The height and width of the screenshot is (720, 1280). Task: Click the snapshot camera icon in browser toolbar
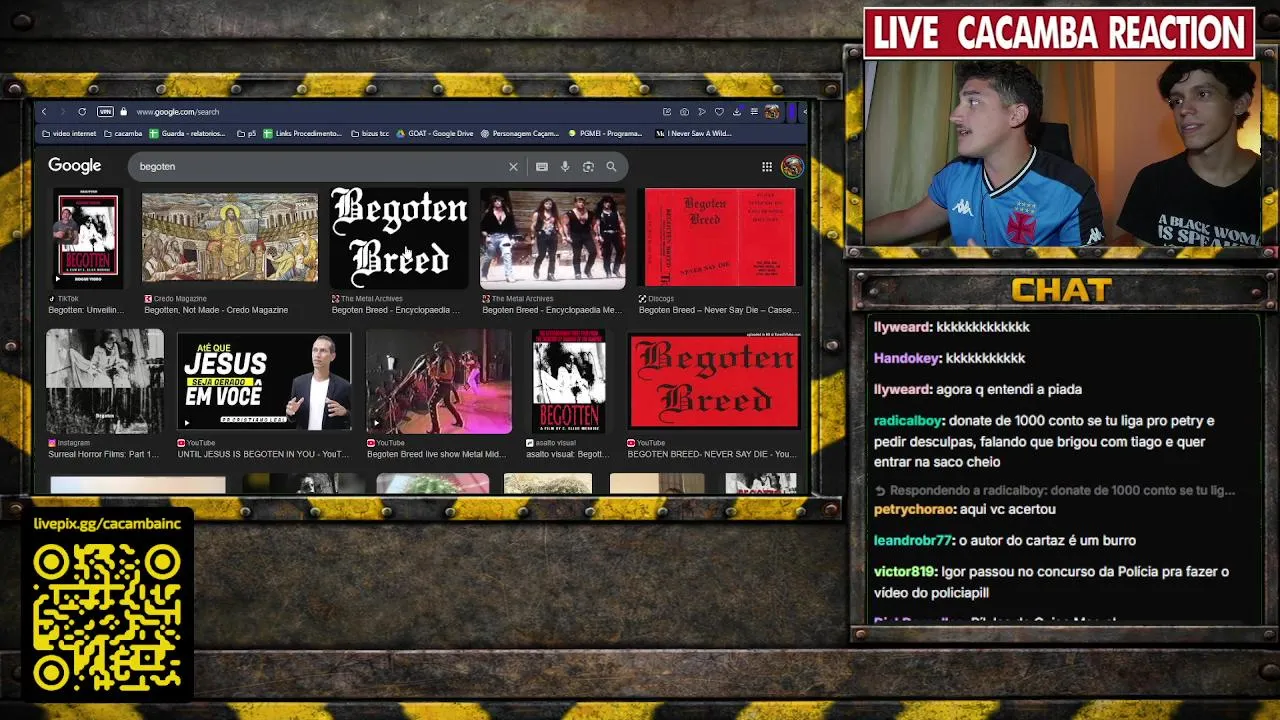pyautogui.click(x=684, y=112)
